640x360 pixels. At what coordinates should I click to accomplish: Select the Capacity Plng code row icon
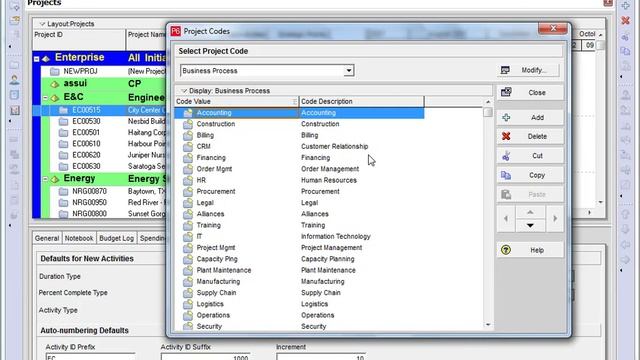pos(188,259)
